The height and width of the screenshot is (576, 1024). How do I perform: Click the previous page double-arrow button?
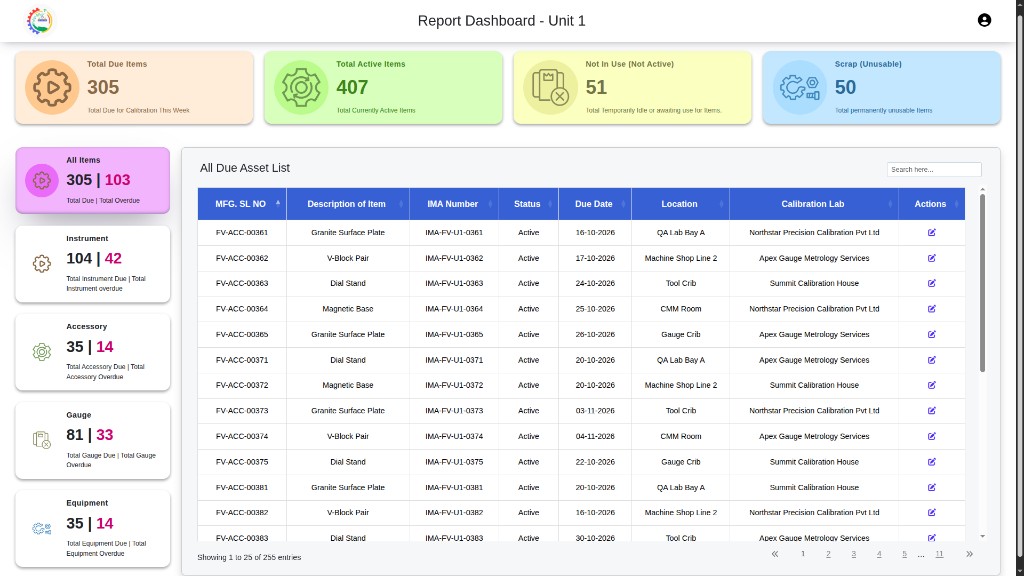coord(775,554)
